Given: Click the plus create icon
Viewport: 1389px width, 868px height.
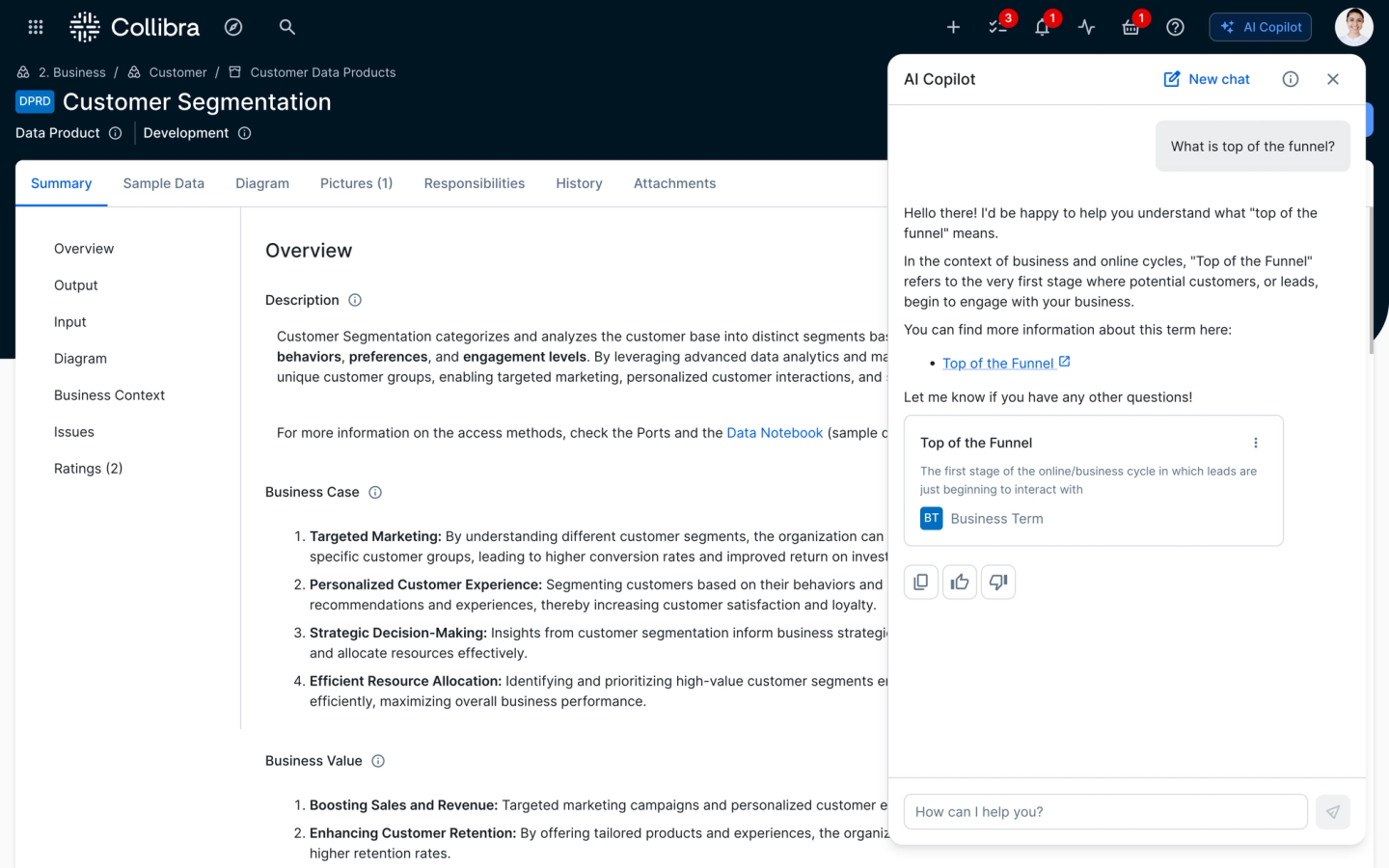Looking at the screenshot, I should tap(953, 27).
